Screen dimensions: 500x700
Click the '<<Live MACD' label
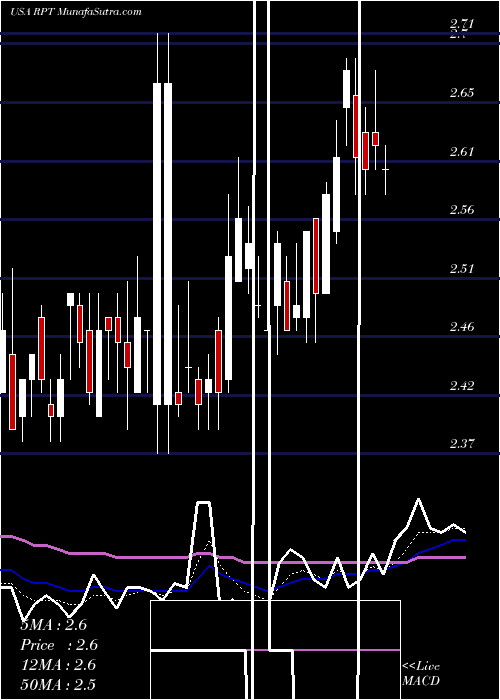pos(421,673)
